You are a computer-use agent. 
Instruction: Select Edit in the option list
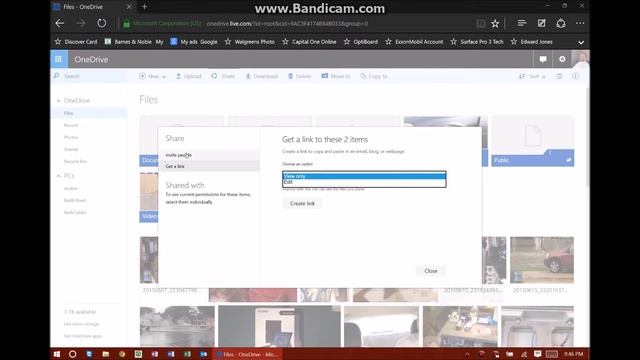coord(364,182)
